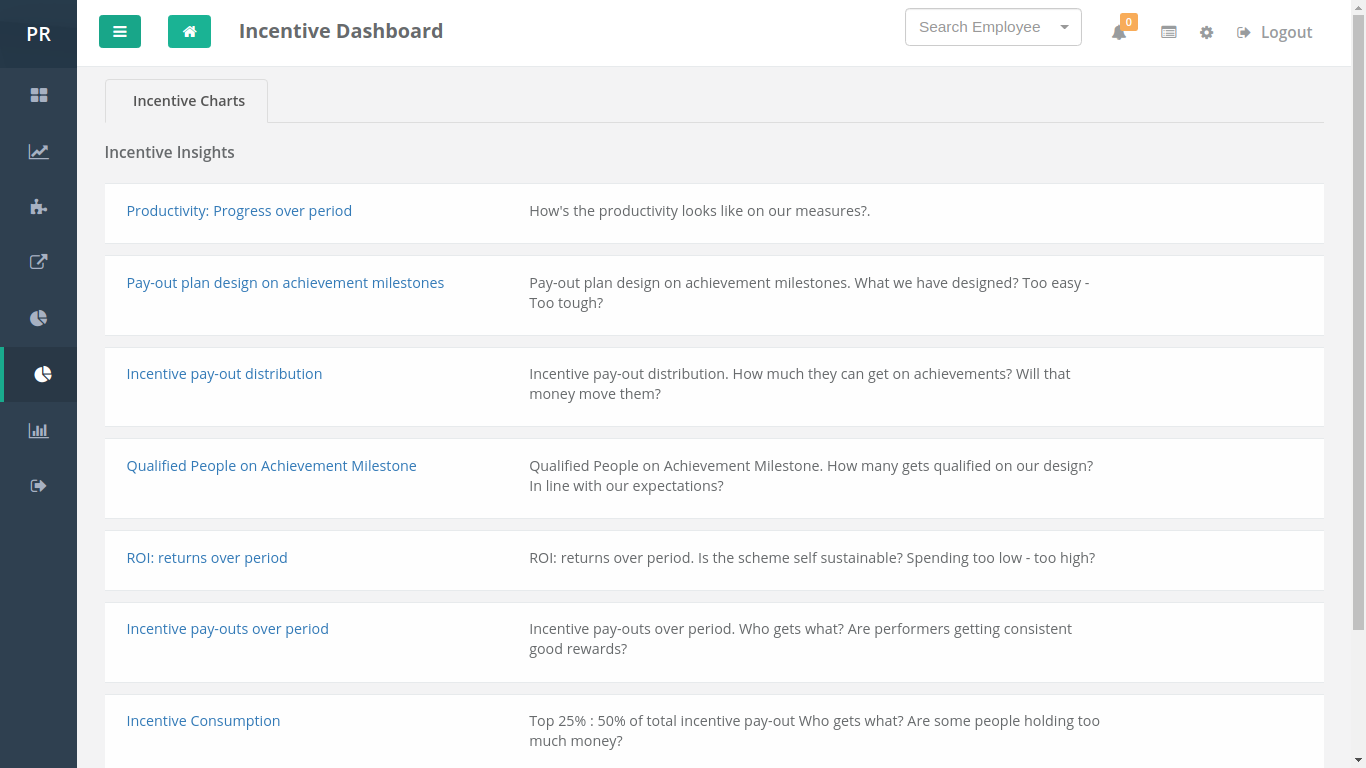1366x768 pixels.
Task: Go to home via green house button
Action: [189, 32]
